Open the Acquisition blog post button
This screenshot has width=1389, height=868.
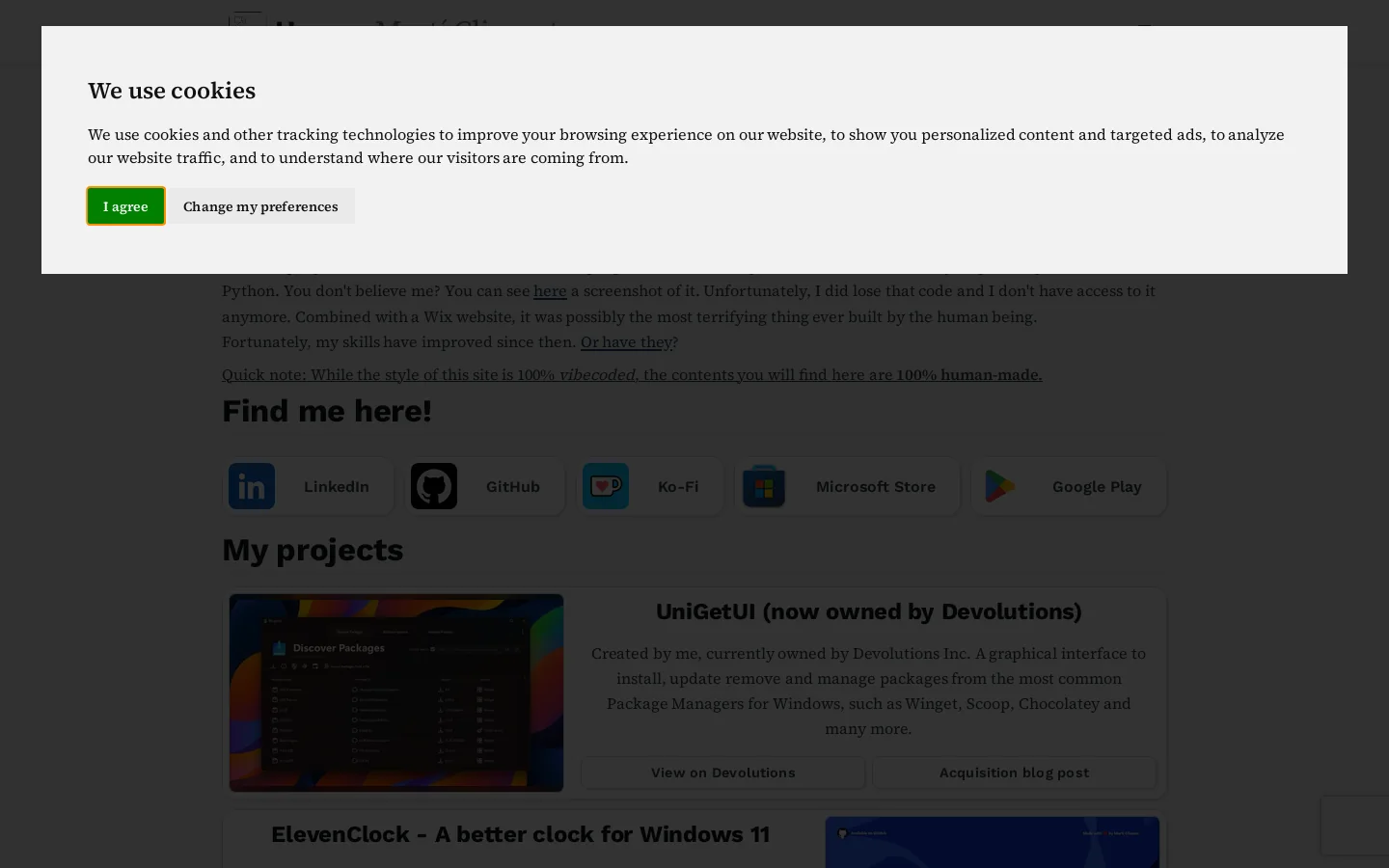point(1015,773)
